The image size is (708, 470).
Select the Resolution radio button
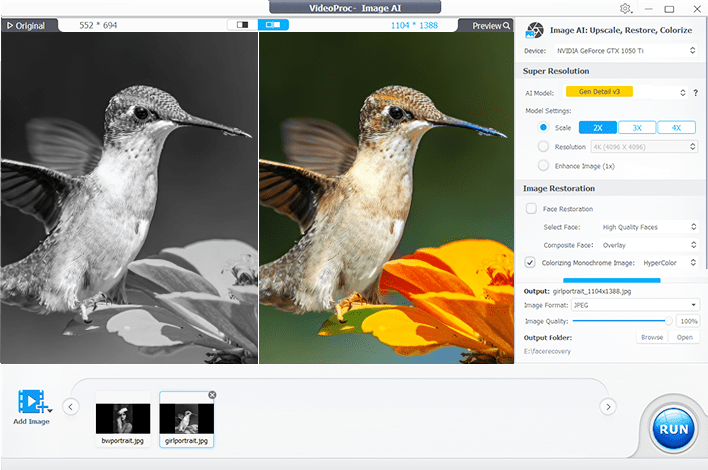tap(543, 146)
